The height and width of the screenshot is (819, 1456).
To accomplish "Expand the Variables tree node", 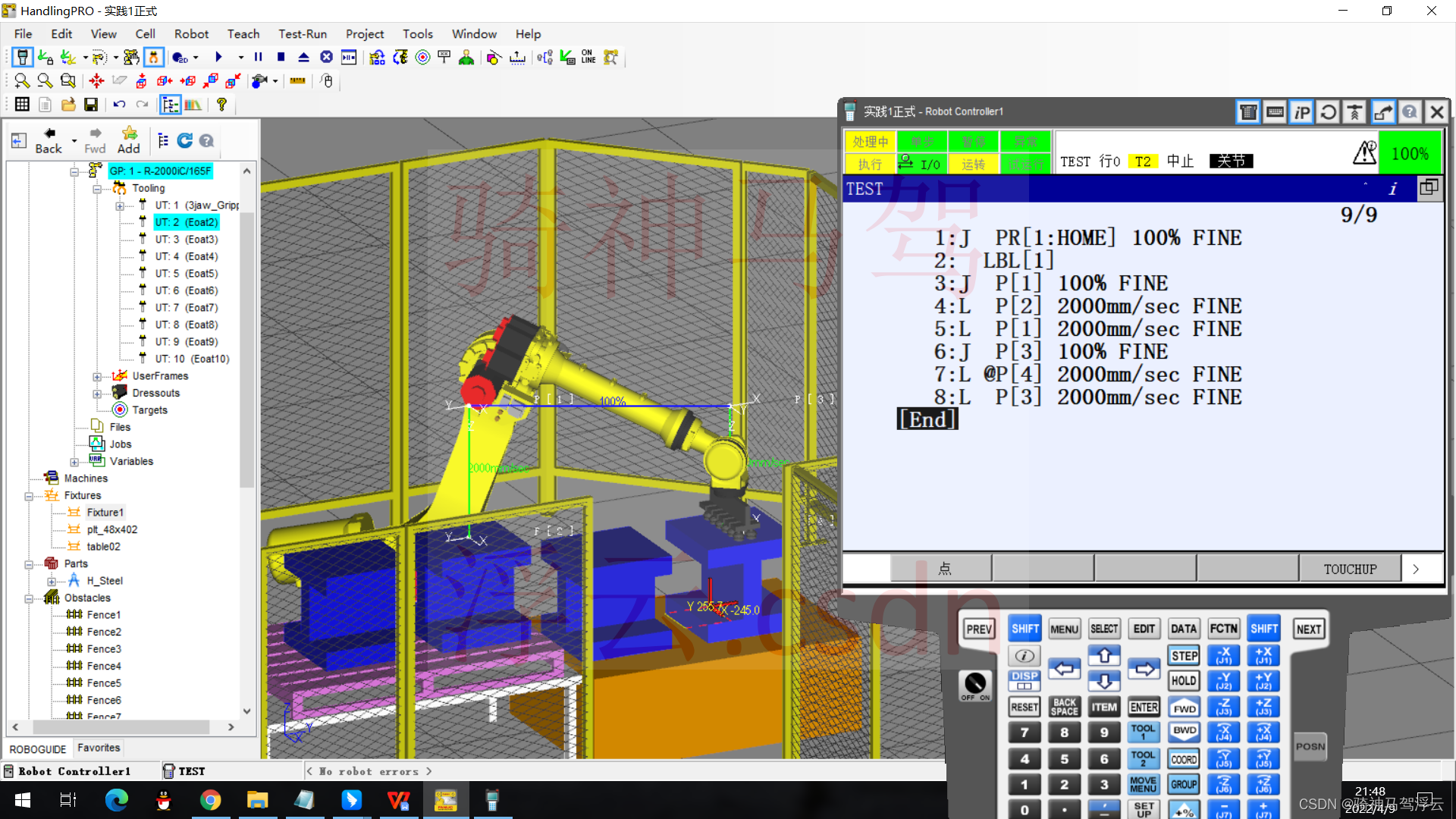I will [x=74, y=462].
